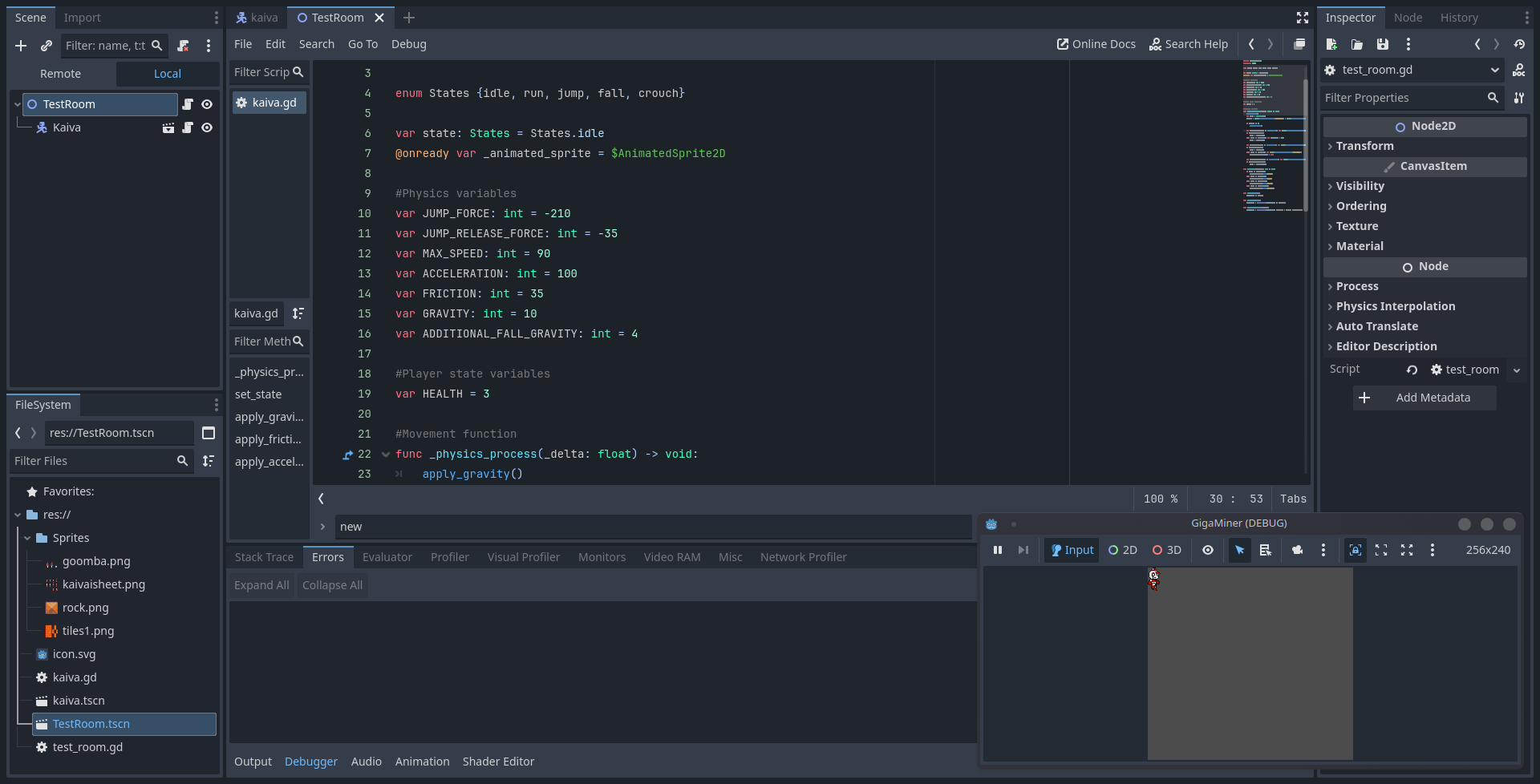Viewport: 1540px width, 784px height.
Task: Click the 100 % zoom indicator
Action: click(x=1161, y=499)
